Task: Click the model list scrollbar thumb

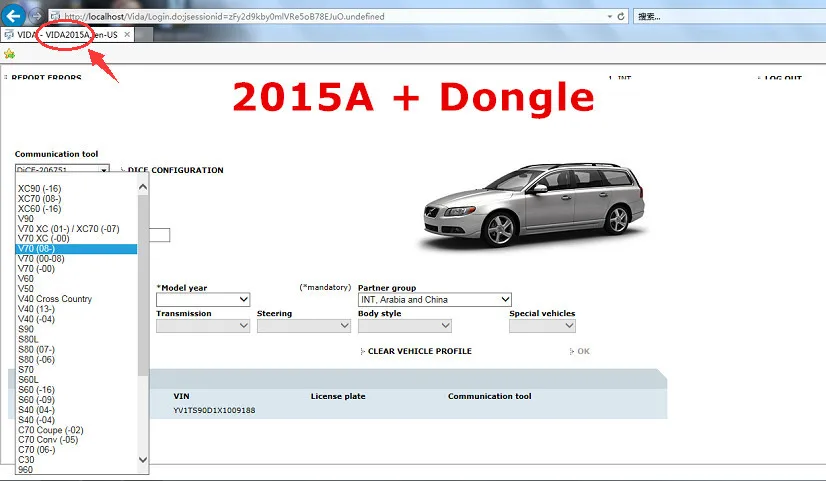Action: tap(143, 284)
